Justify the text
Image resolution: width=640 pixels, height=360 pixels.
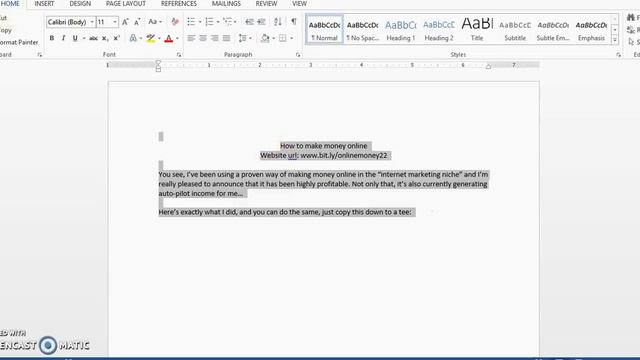click(226, 38)
